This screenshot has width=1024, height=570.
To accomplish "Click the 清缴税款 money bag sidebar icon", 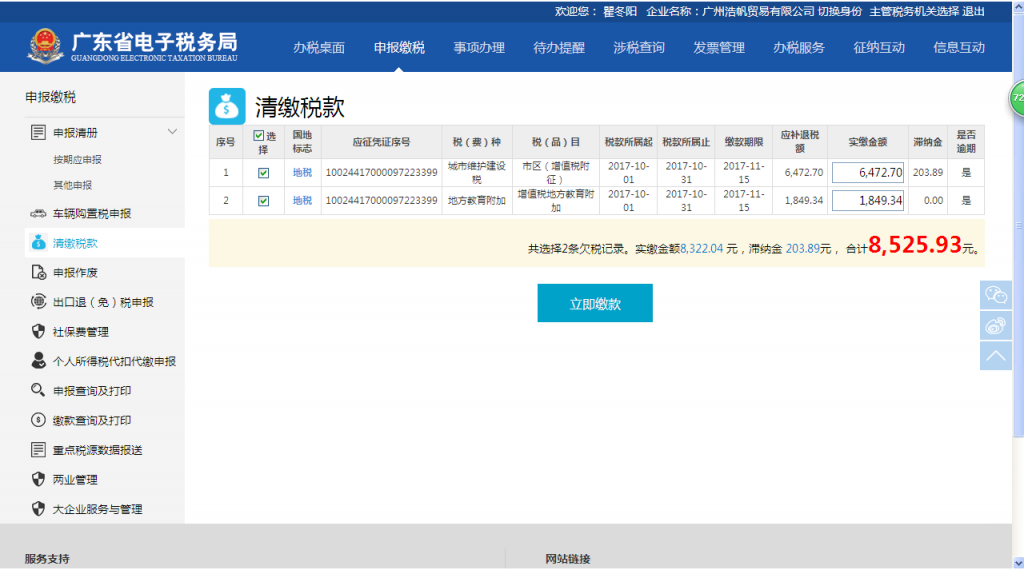I will click(38, 242).
